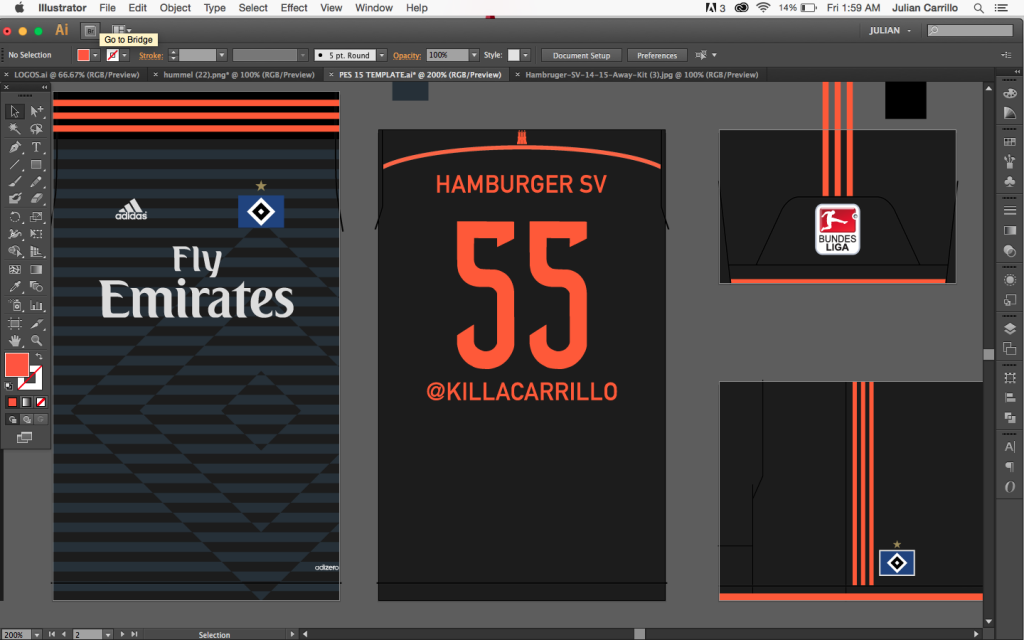This screenshot has height=640, width=1024.
Task: Select the Direct Selection tool
Action: click(37, 112)
